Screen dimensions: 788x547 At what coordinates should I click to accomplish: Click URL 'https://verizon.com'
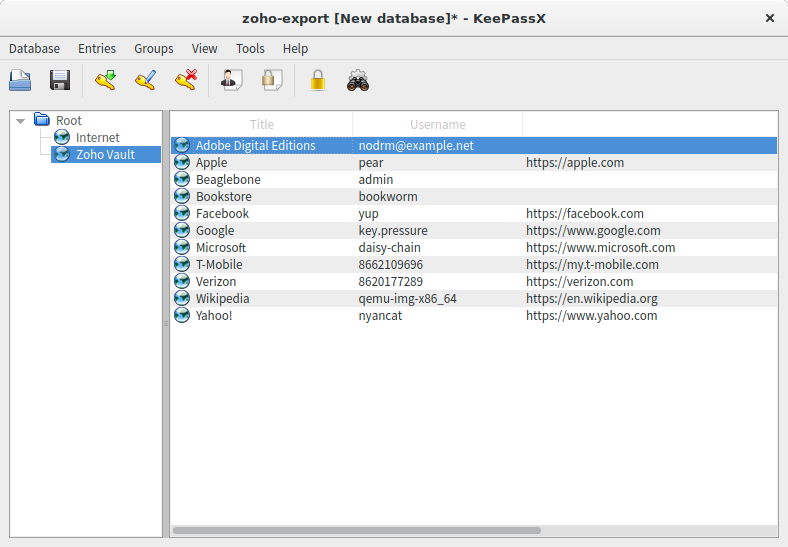pos(579,282)
